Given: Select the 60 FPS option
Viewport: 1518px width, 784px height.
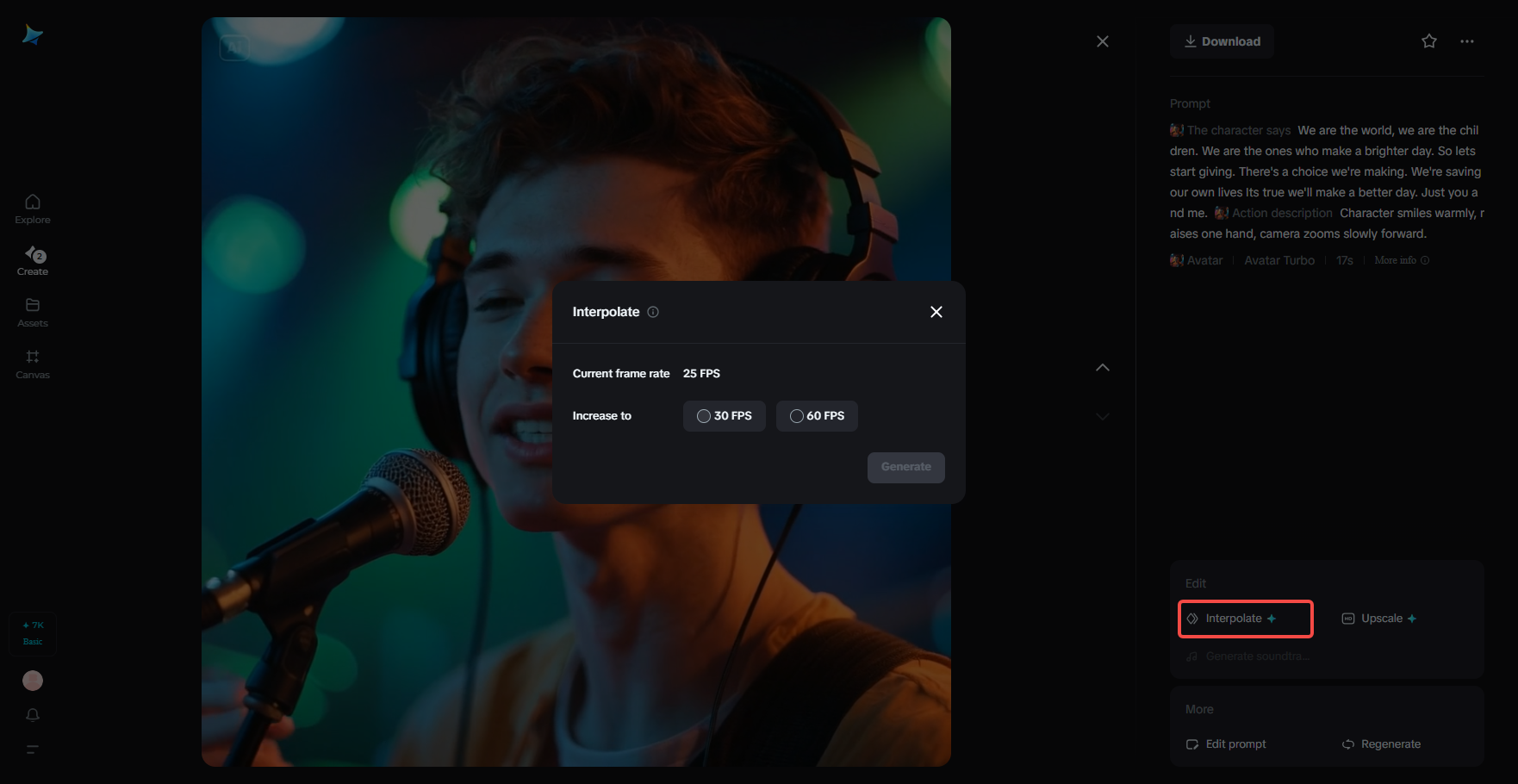Looking at the screenshot, I should click(x=817, y=416).
